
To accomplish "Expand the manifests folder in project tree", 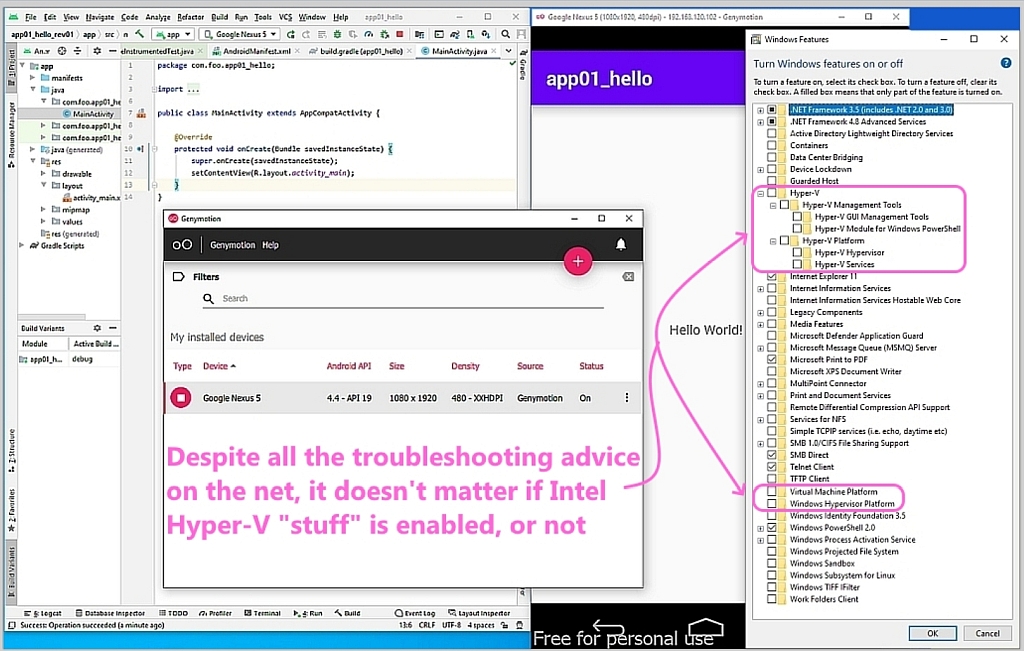I will (33, 78).
